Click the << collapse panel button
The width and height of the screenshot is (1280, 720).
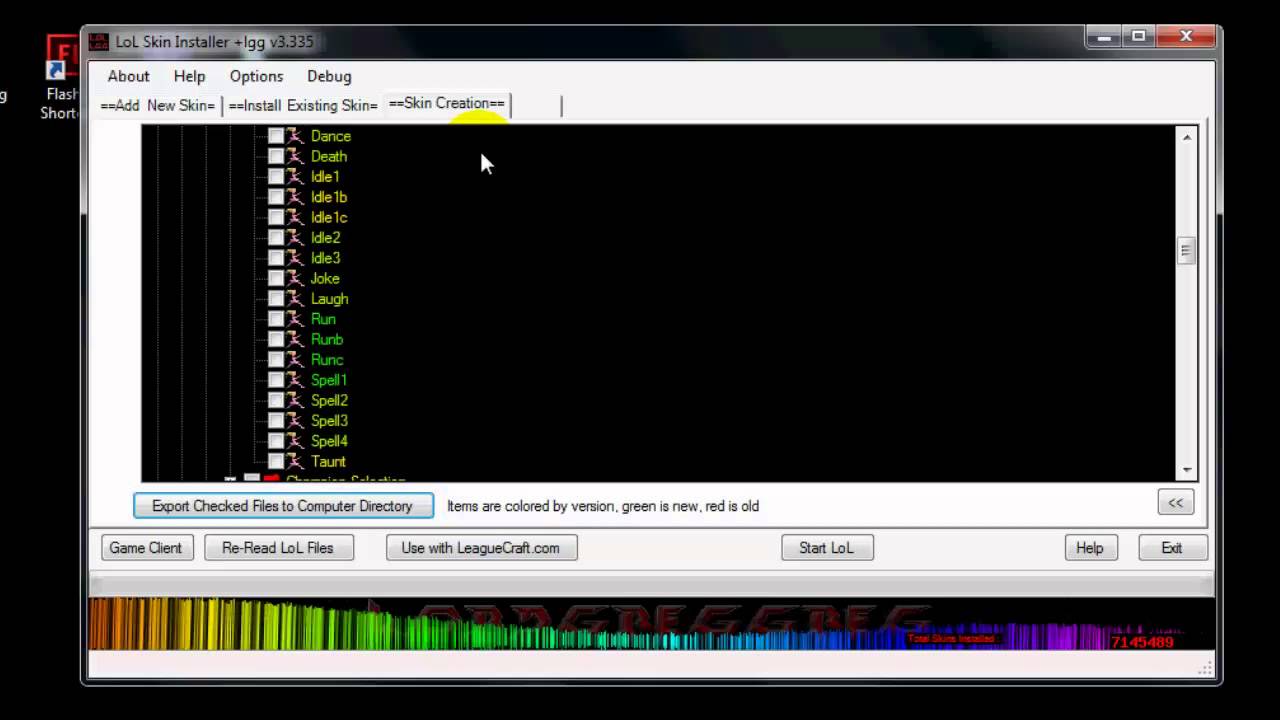click(1176, 503)
